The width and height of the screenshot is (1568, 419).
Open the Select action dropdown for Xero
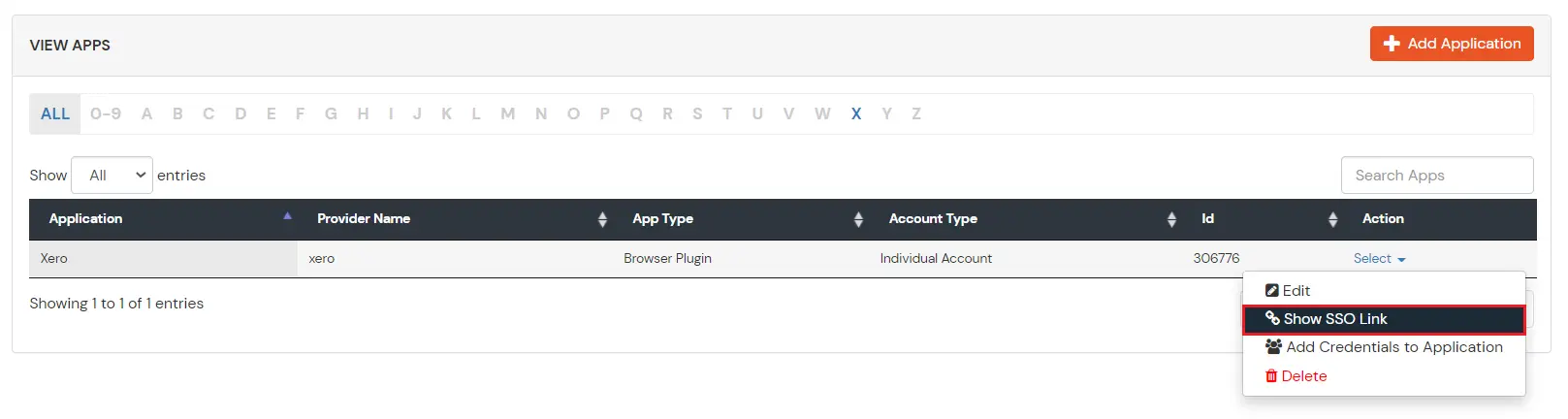[1379, 258]
